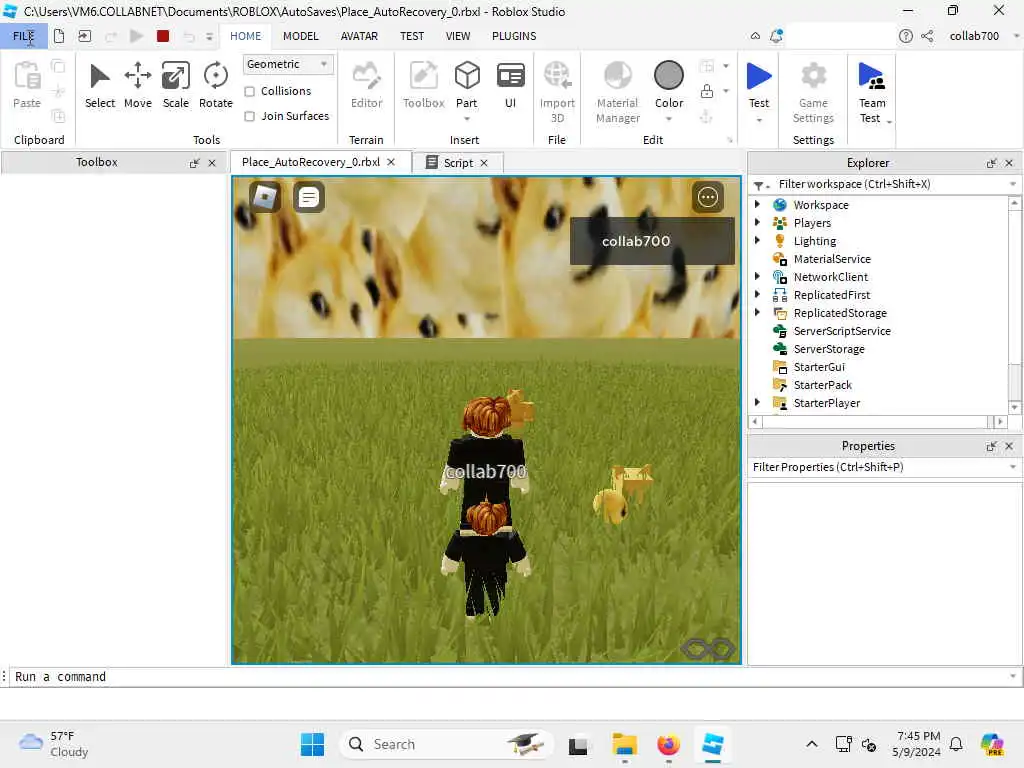Expand the Lighting node
This screenshot has height=768, width=1024.
pos(757,240)
